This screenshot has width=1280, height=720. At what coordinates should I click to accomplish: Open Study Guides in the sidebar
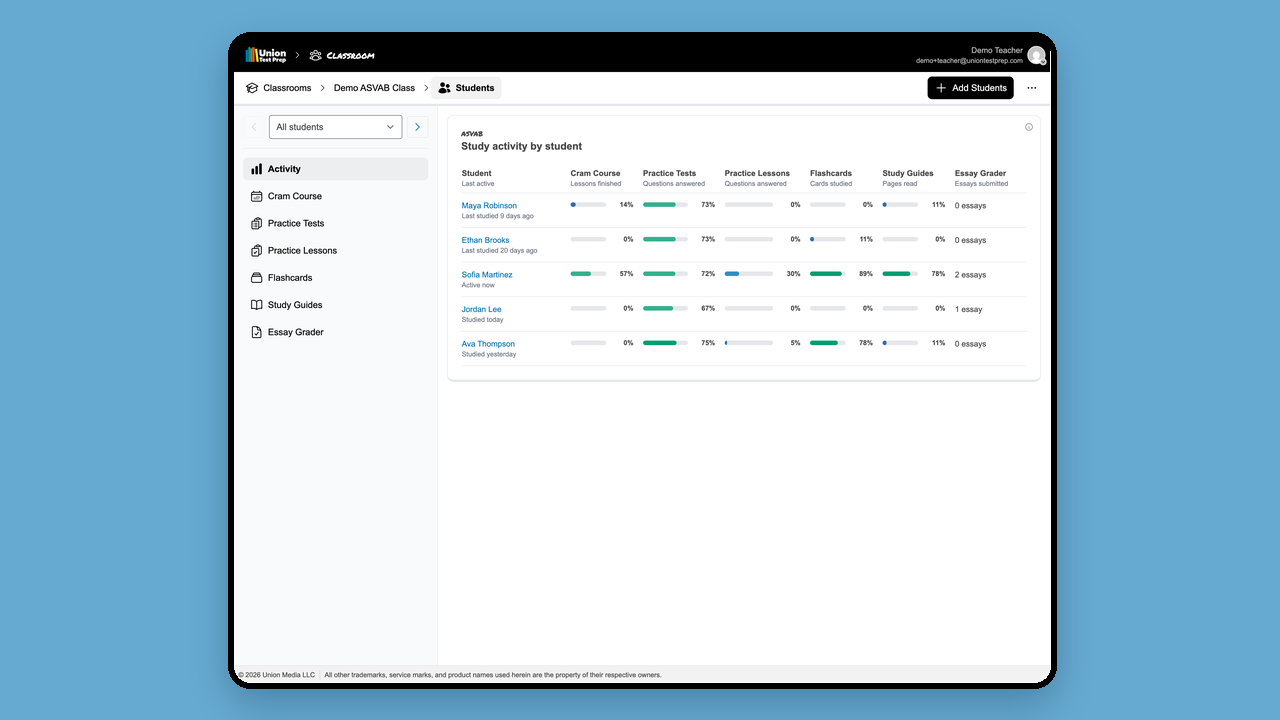pos(335,305)
